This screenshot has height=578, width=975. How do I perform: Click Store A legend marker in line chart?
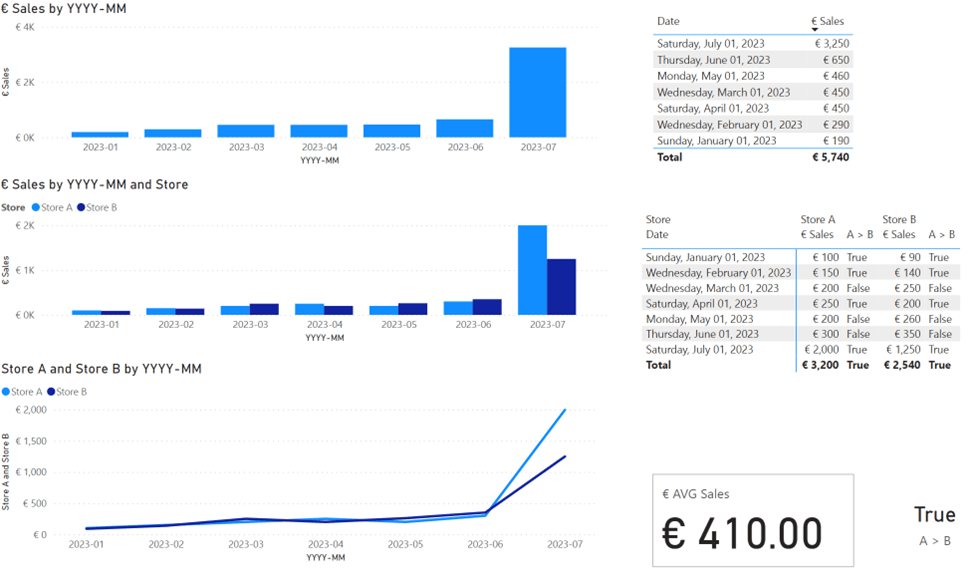point(8,392)
